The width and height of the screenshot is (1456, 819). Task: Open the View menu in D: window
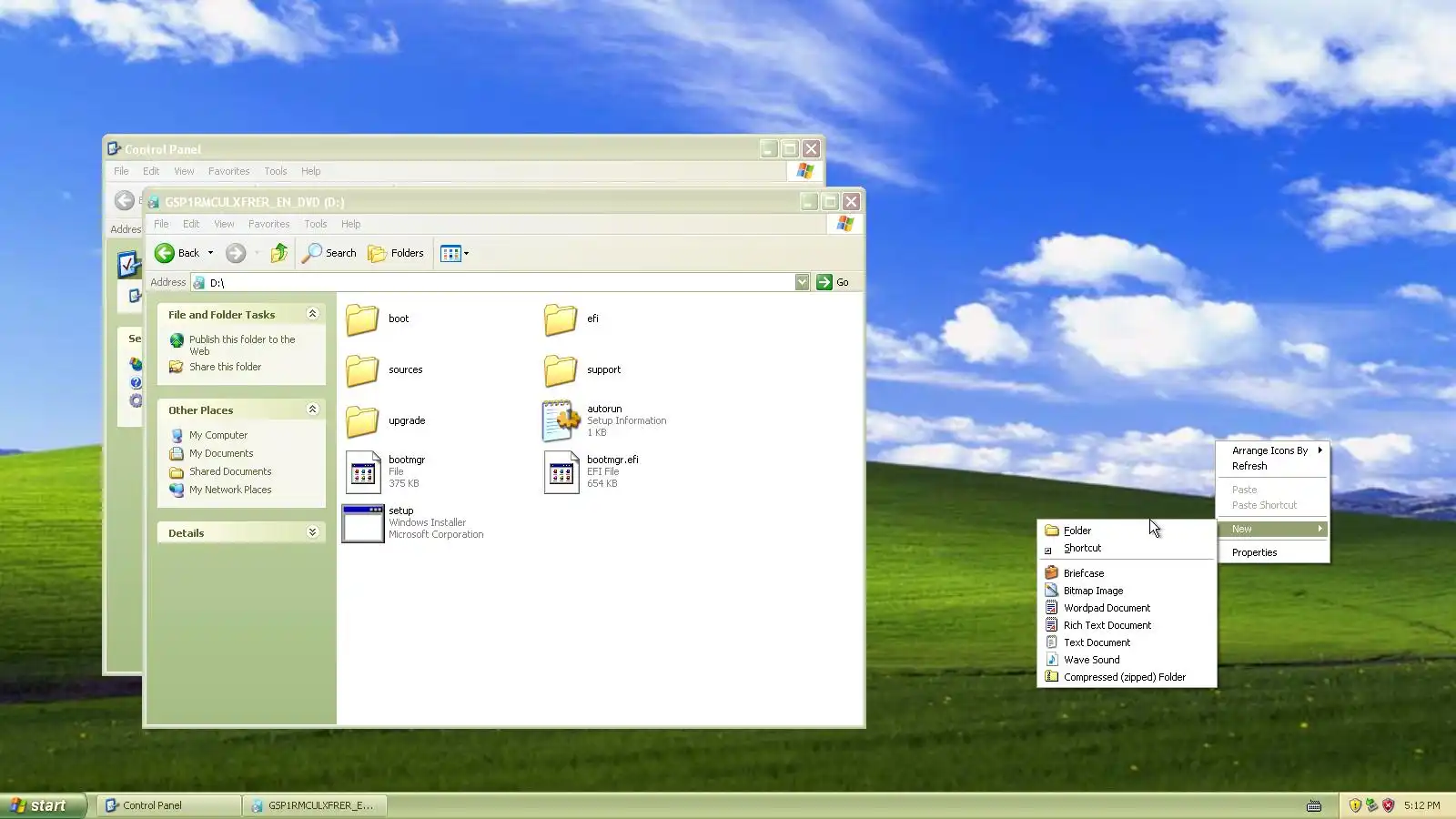click(224, 224)
